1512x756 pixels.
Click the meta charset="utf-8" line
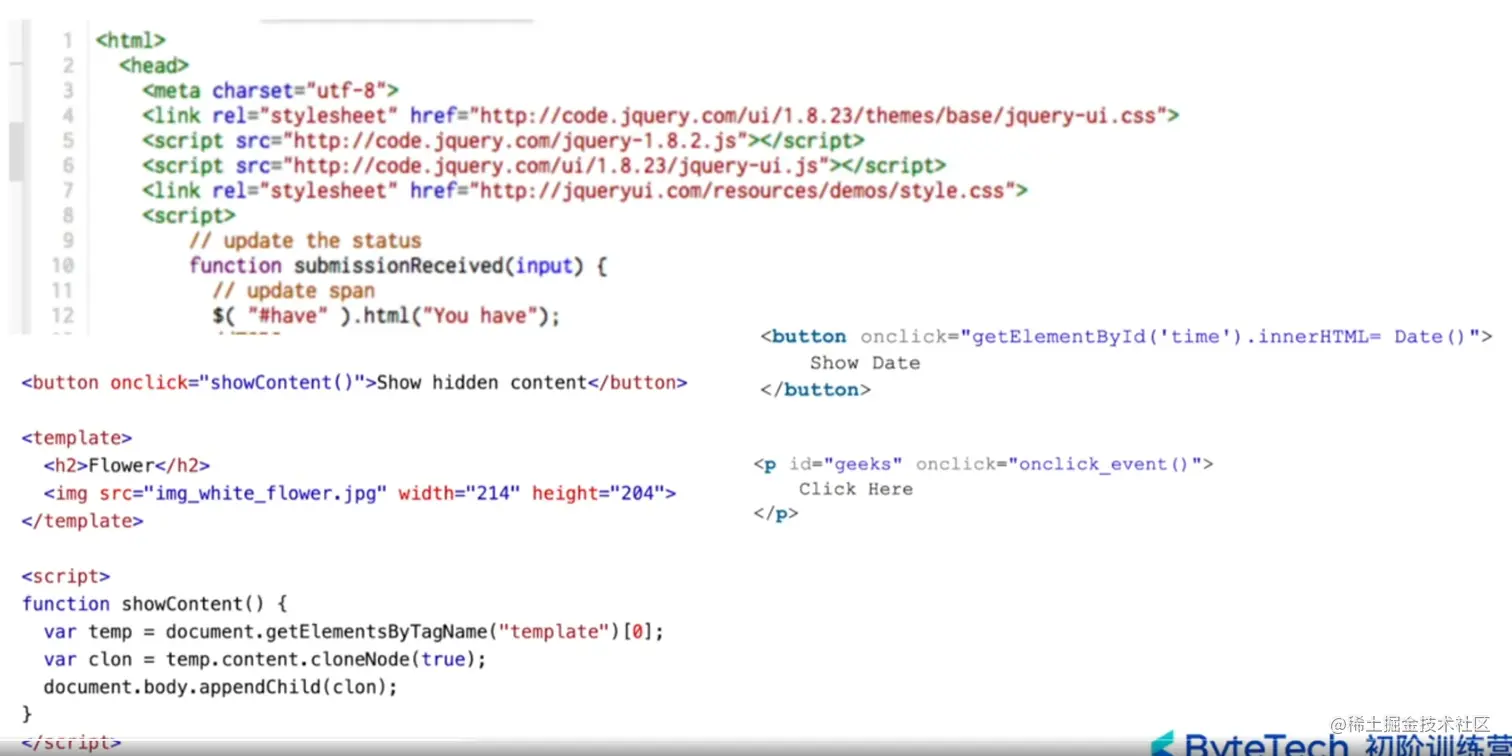[x=271, y=91]
